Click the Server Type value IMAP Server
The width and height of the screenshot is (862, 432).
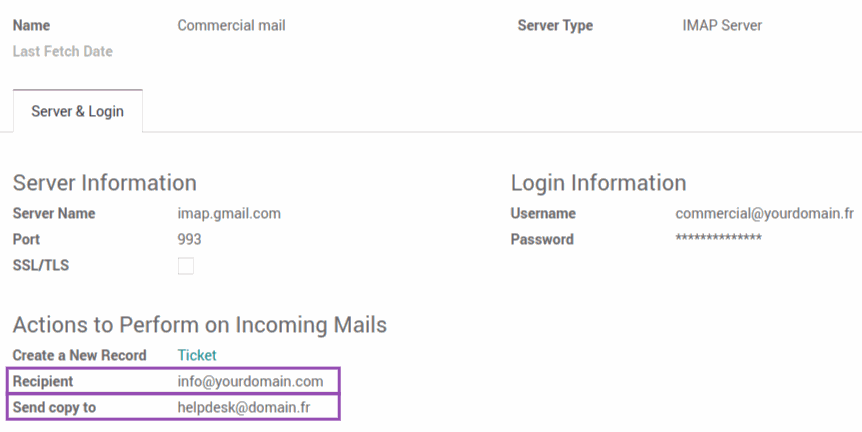point(722,25)
